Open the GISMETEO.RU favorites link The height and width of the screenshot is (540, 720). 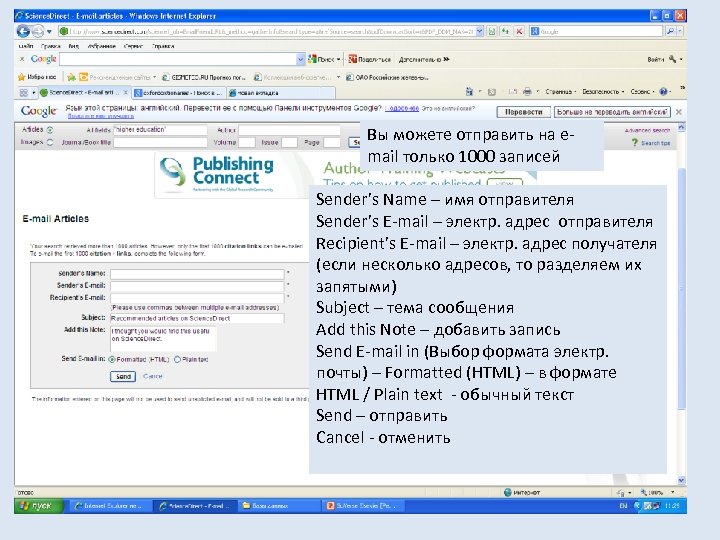coord(204,77)
